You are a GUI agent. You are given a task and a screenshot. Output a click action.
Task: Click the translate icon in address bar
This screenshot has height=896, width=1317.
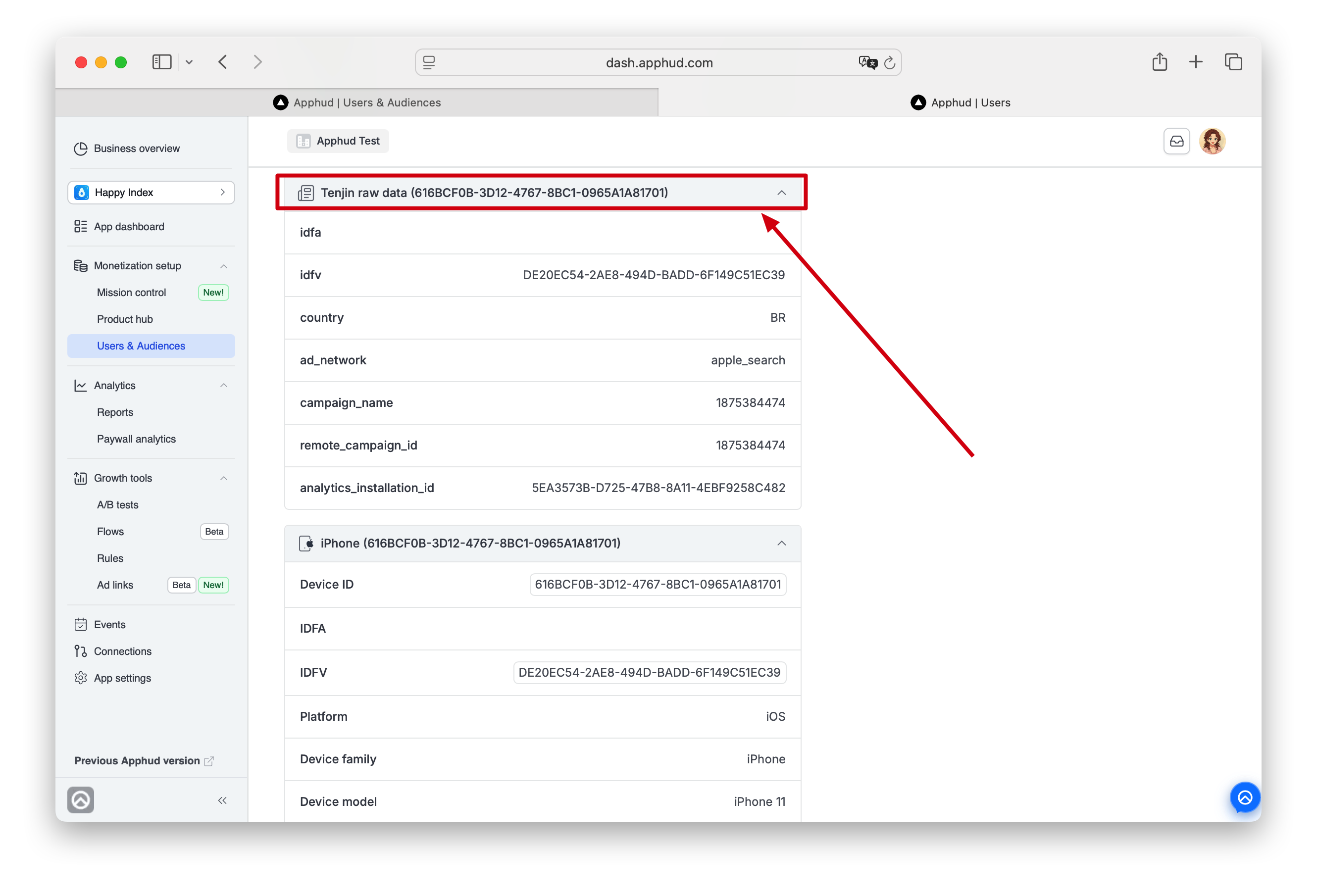(x=867, y=62)
